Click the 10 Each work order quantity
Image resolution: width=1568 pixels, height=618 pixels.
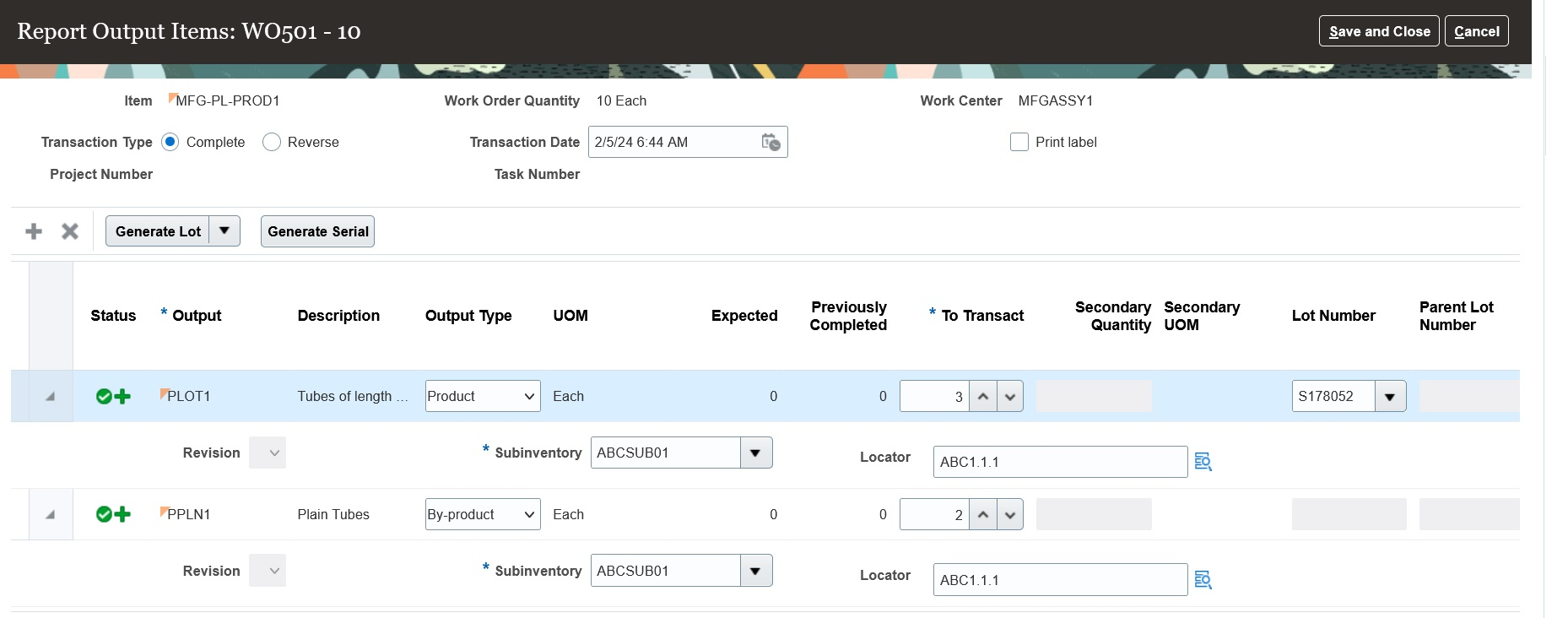click(x=621, y=100)
